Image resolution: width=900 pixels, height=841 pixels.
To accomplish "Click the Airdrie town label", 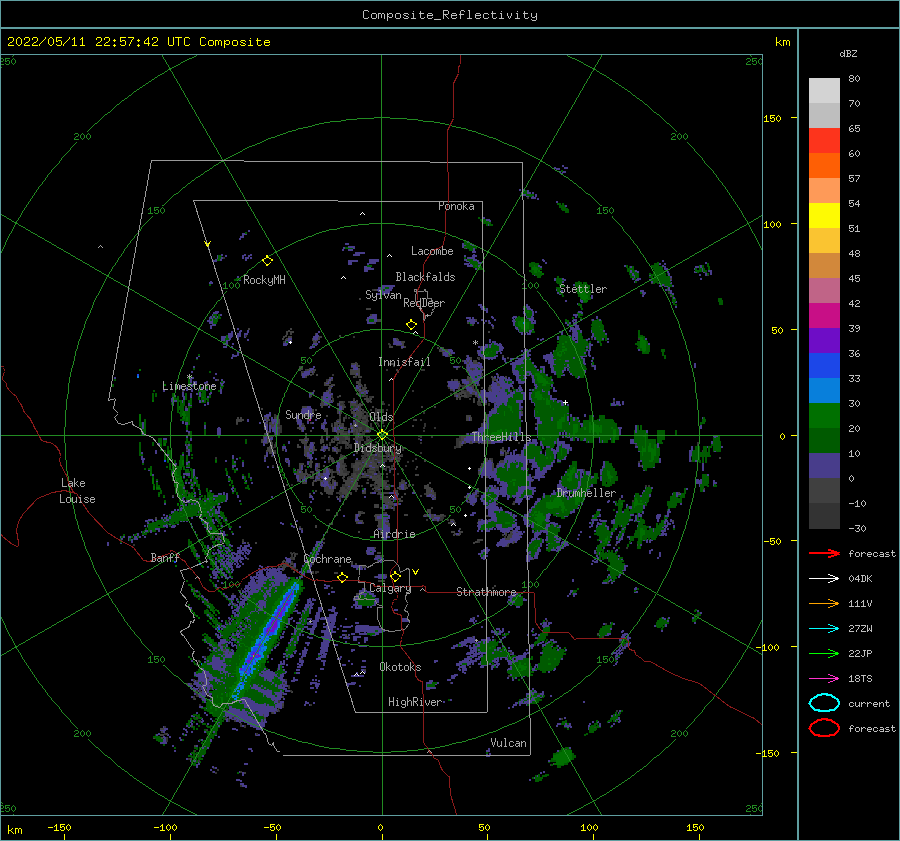I will [394, 534].
